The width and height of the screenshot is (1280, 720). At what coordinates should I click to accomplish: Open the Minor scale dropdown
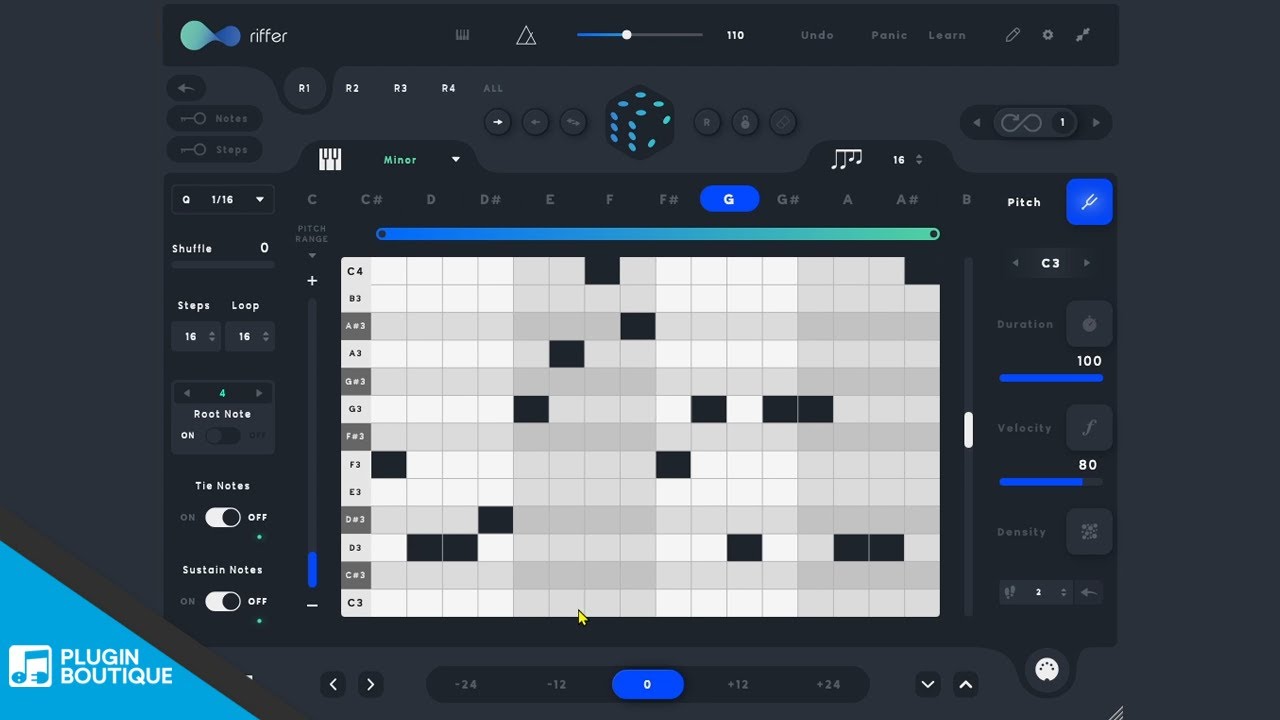pyautogui.click(x=422, y=160)
